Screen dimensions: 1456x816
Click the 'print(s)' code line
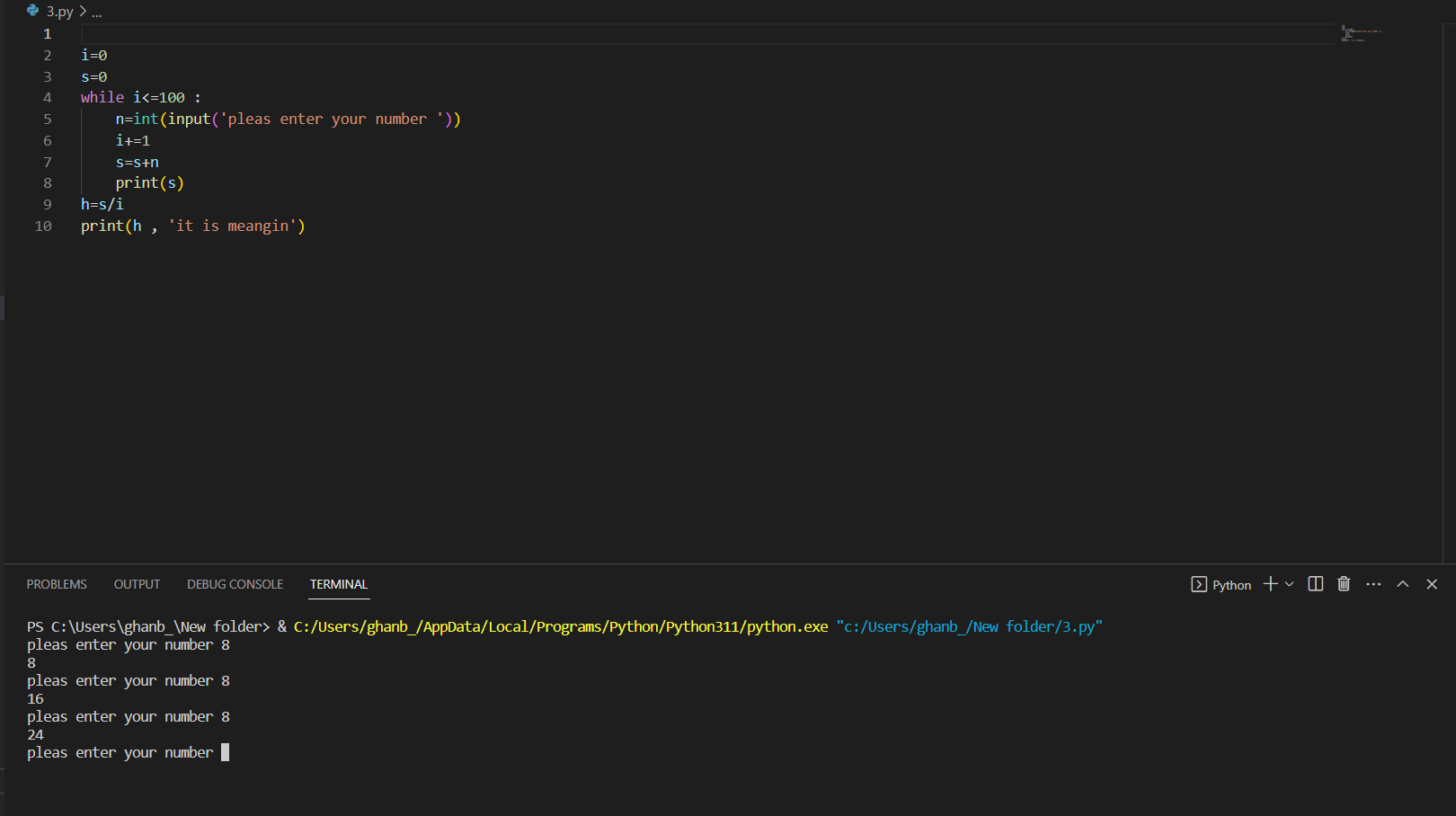(x=149, y=183)
